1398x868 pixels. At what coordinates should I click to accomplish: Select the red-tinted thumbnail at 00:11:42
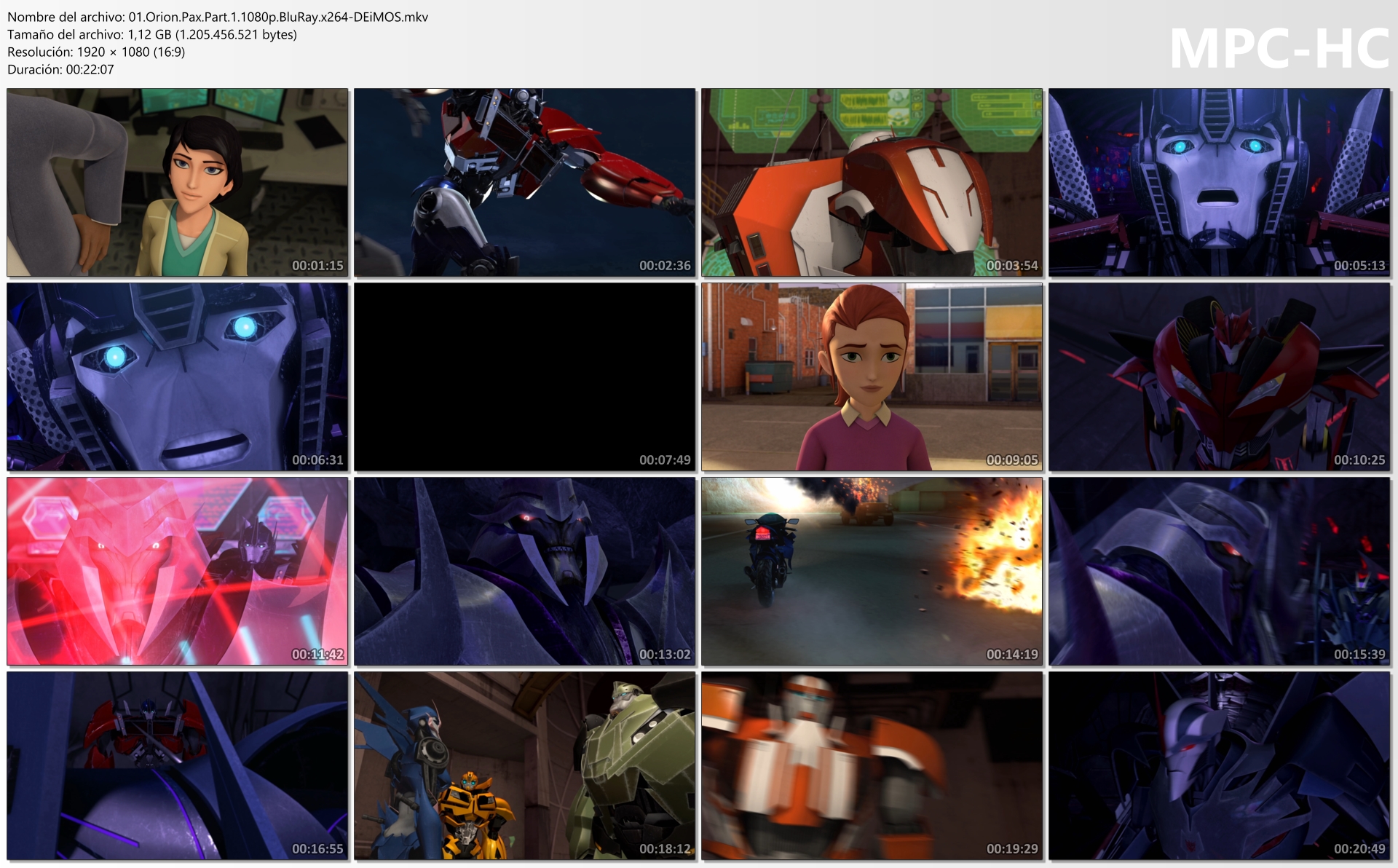pyautogui.click(x=178, y=572)
